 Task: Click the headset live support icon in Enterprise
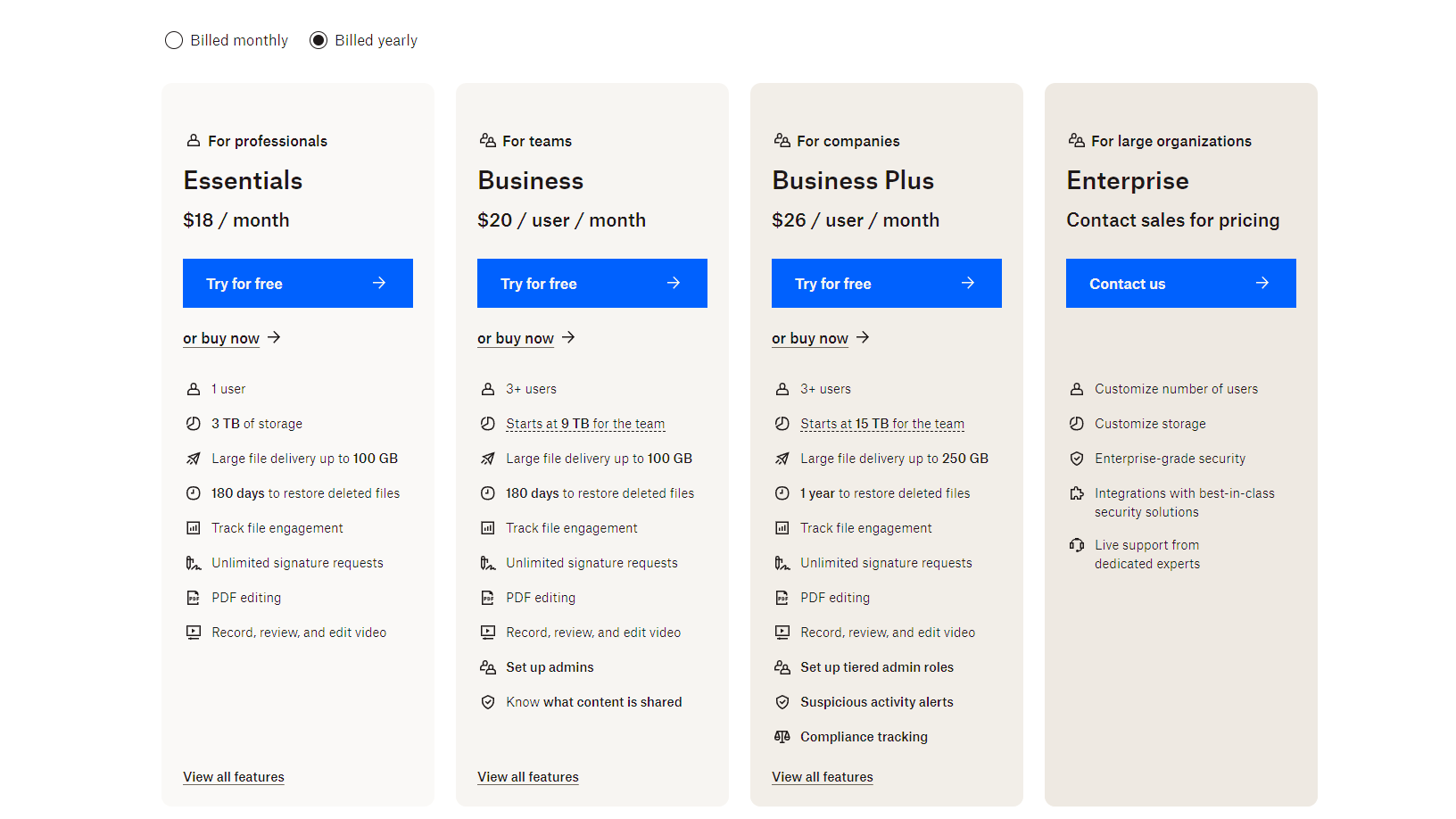click(x=1077, y=545)
